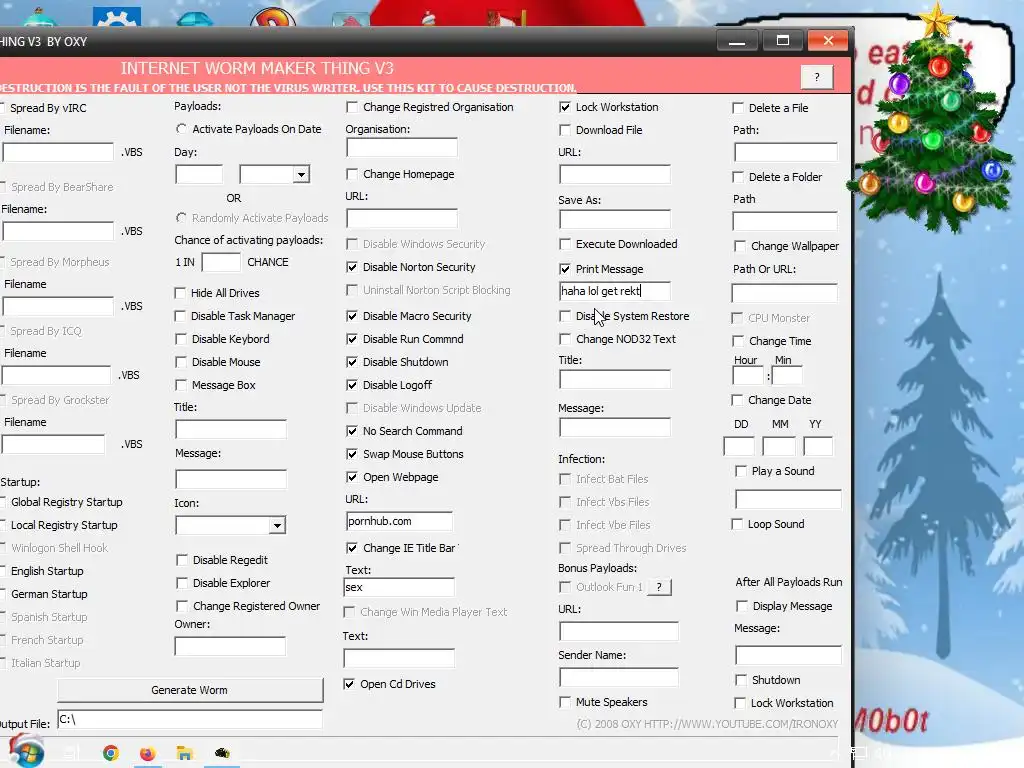
Task: Check Play a Sound
Action: pos(741,471)
